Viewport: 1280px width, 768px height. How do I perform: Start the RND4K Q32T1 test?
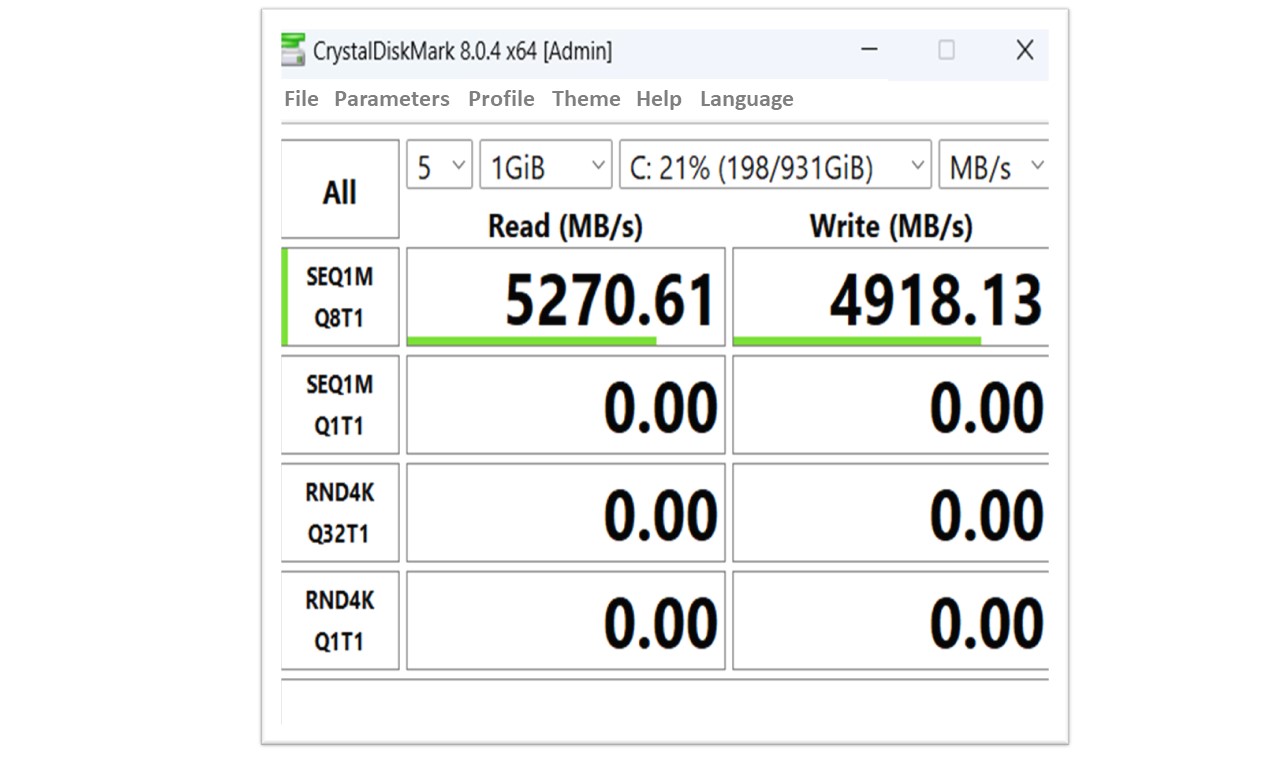pyautogui.click(x=340, y=513)
